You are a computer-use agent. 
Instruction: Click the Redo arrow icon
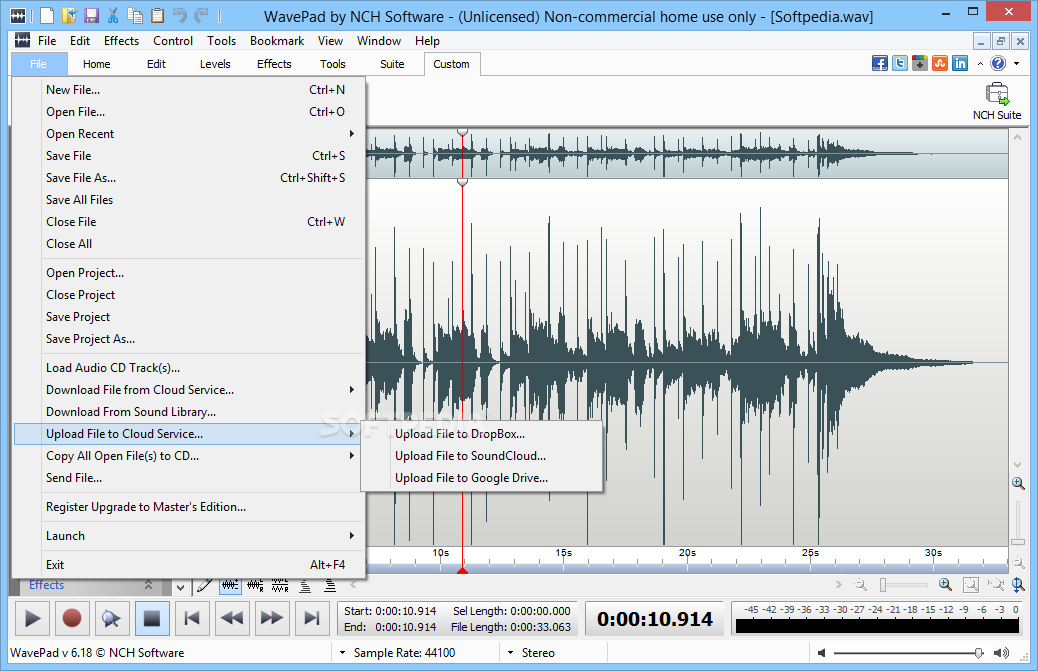[201, 15]
